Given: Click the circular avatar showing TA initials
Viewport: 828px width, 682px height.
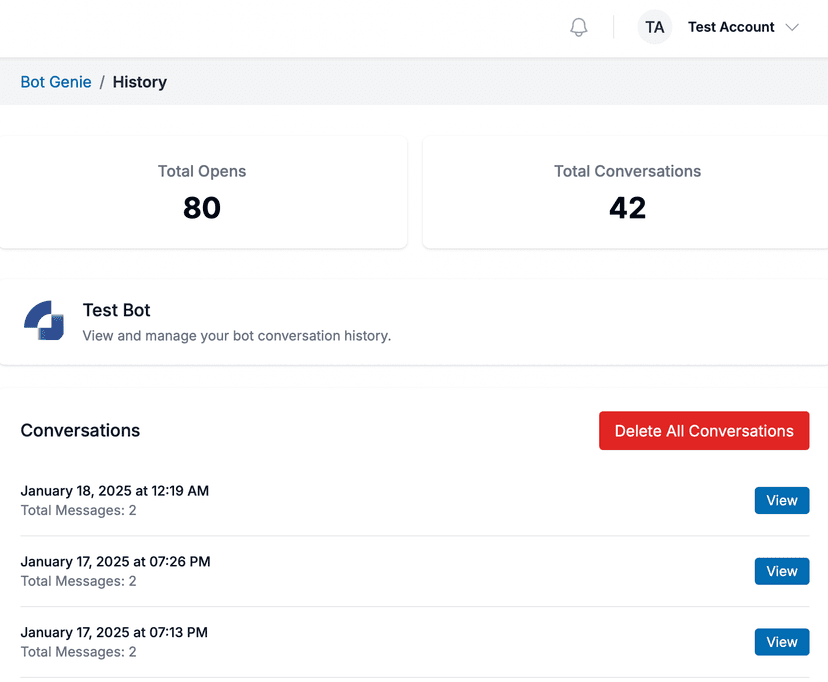Looking at the screenshot, I should pyautogui.click(x=654, y=27).
